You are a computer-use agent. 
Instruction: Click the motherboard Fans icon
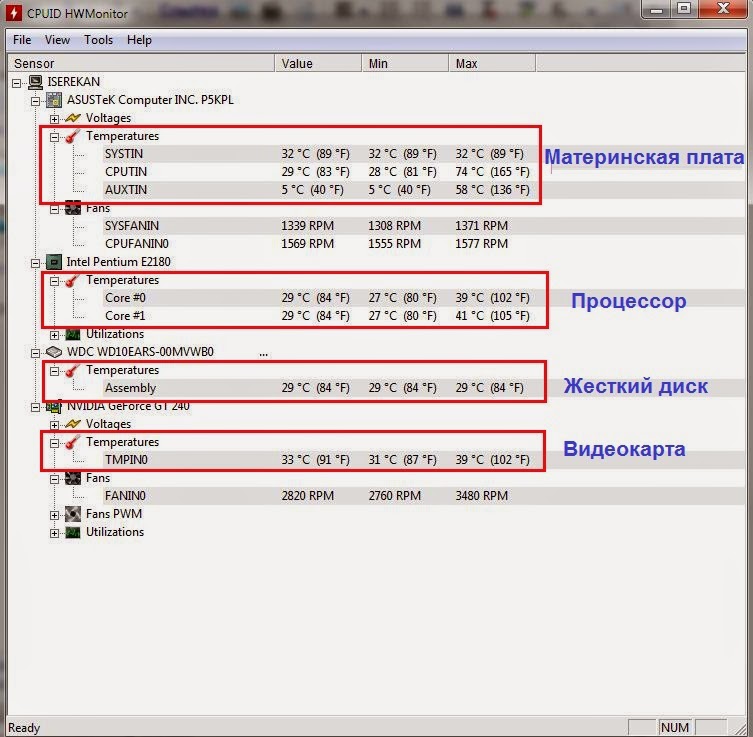click(73, 208)
